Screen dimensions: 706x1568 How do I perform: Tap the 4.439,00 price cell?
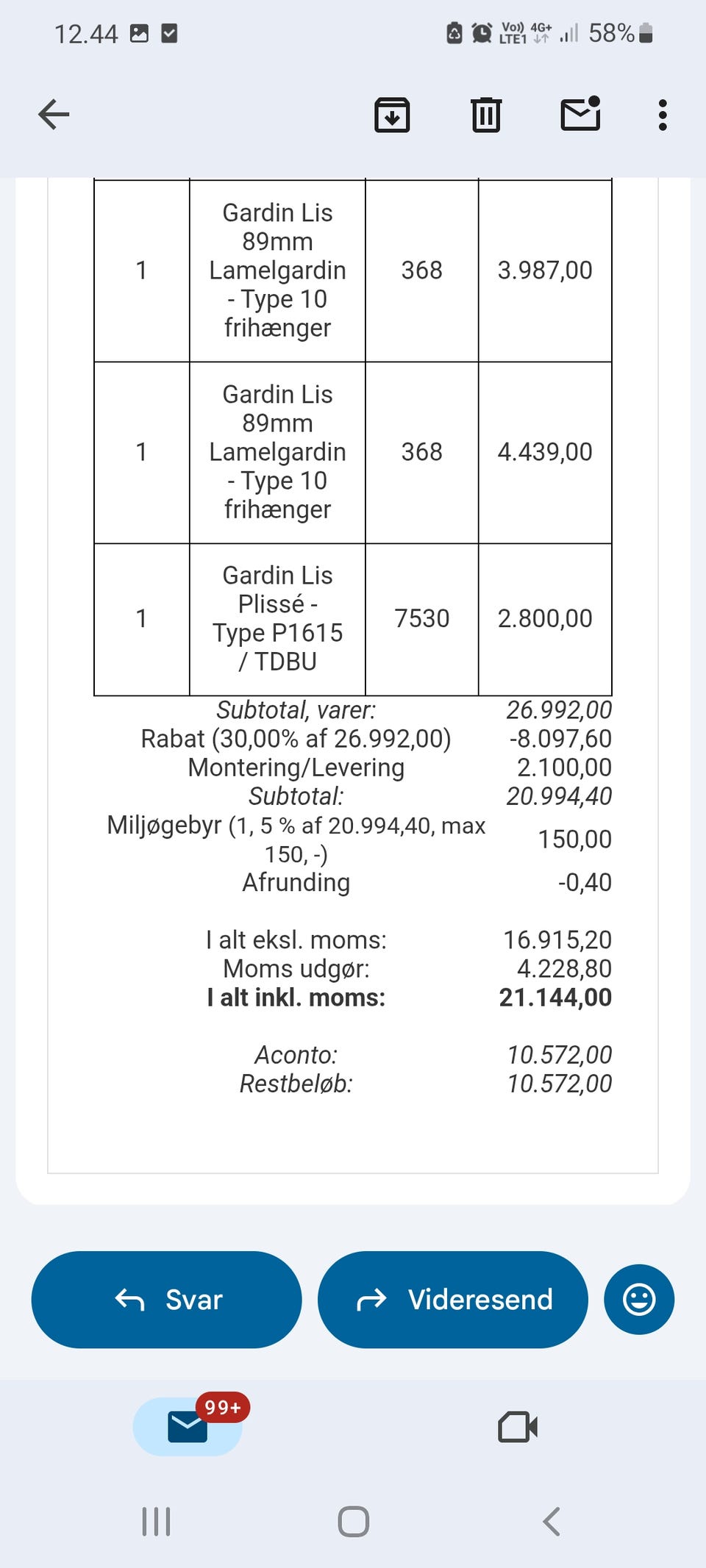pyautogui.click(x=544, y=451)
